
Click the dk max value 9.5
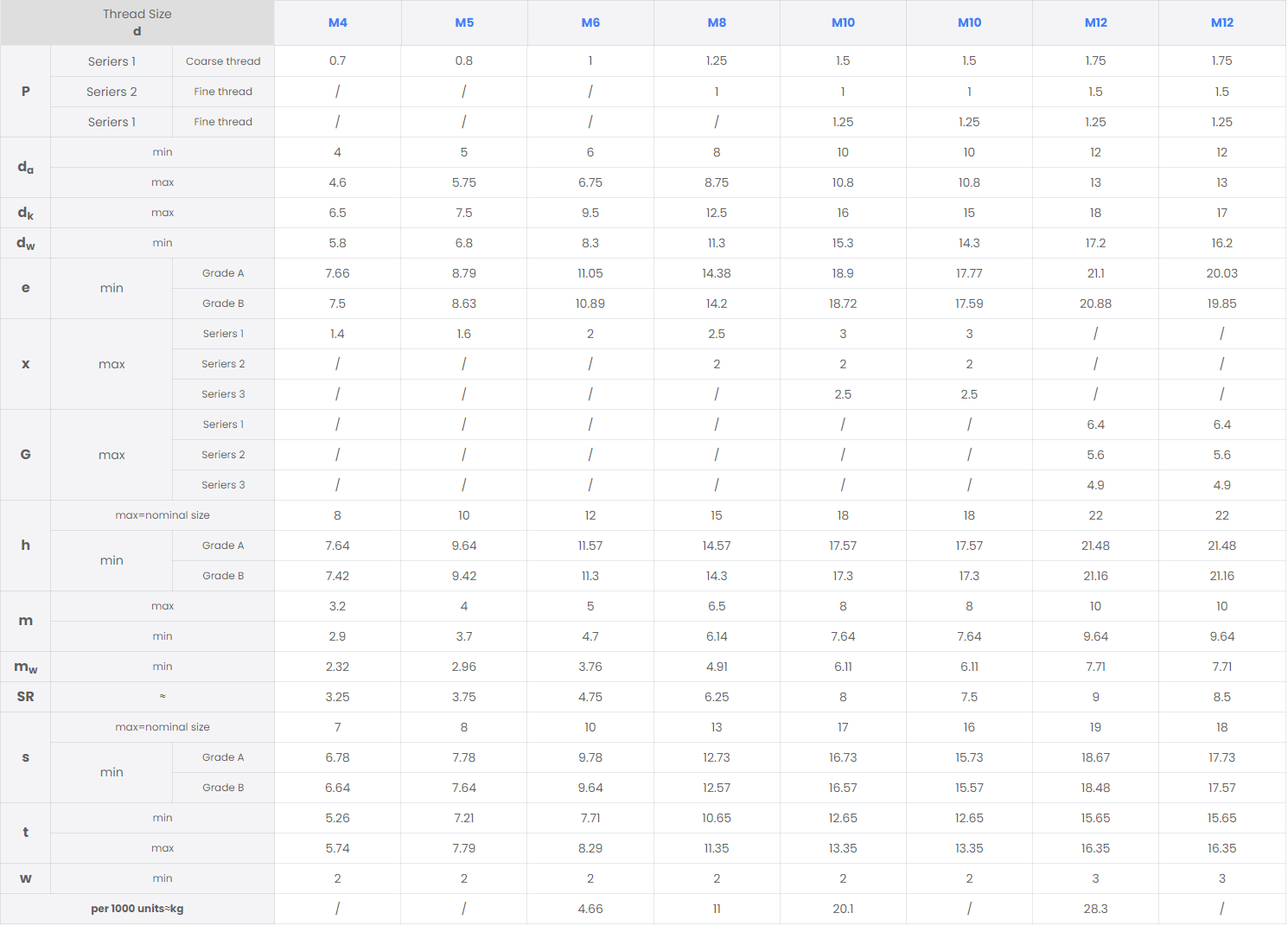(x=590, y=213)
